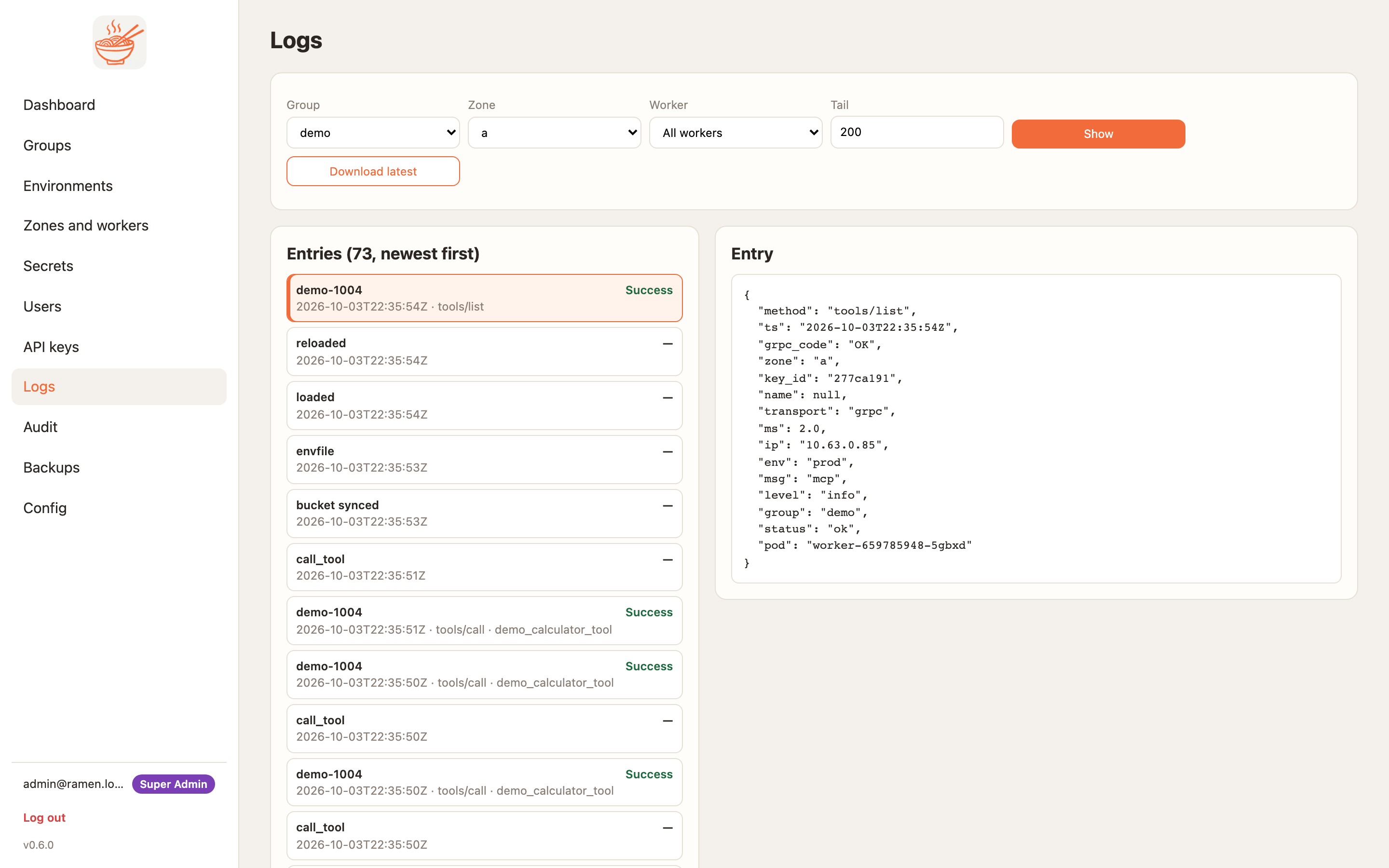The image size is (1389, 868).
Task: Click the Log out link
Action: coord(44,817)
